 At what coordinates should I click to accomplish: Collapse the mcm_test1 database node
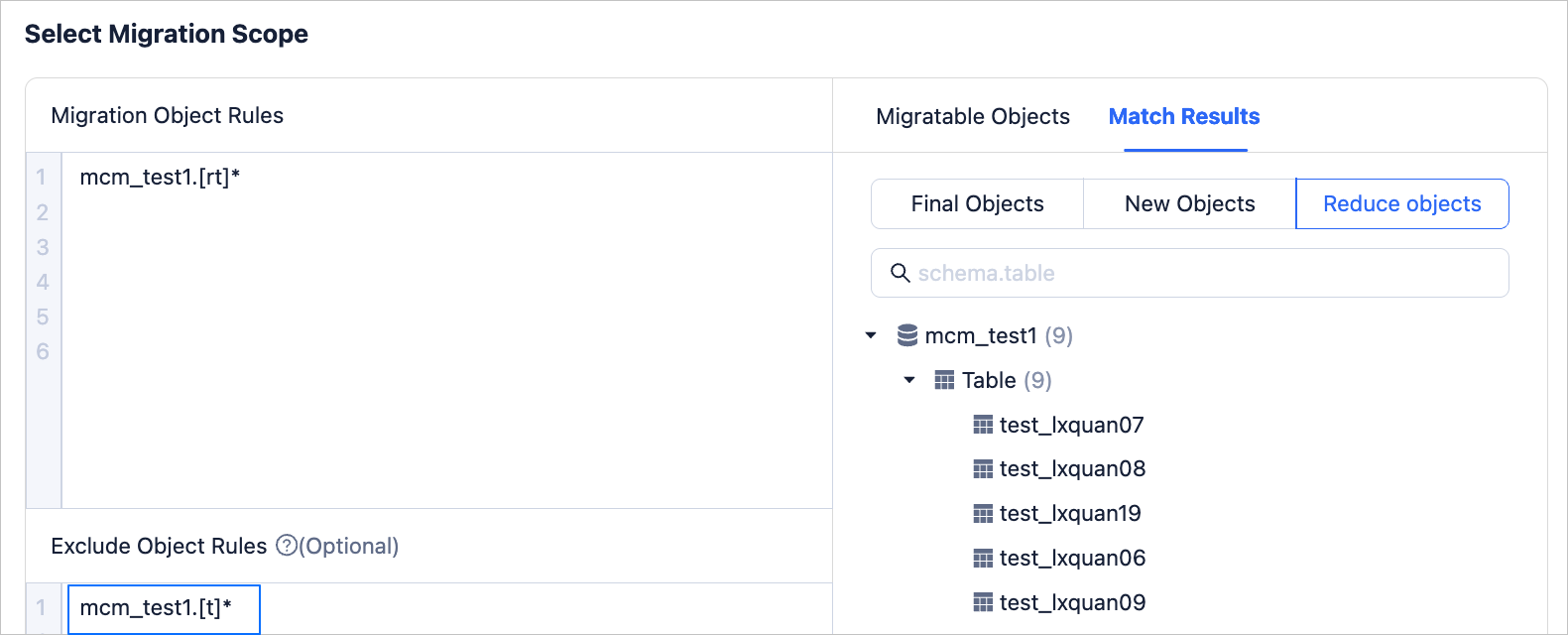click(871, 335)
